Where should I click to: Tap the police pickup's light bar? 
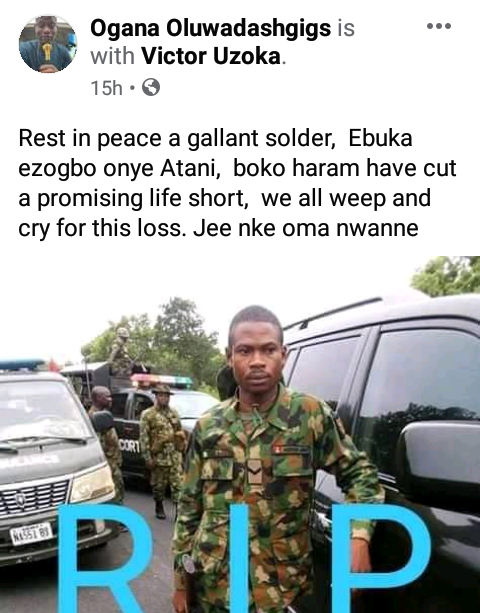162,379
